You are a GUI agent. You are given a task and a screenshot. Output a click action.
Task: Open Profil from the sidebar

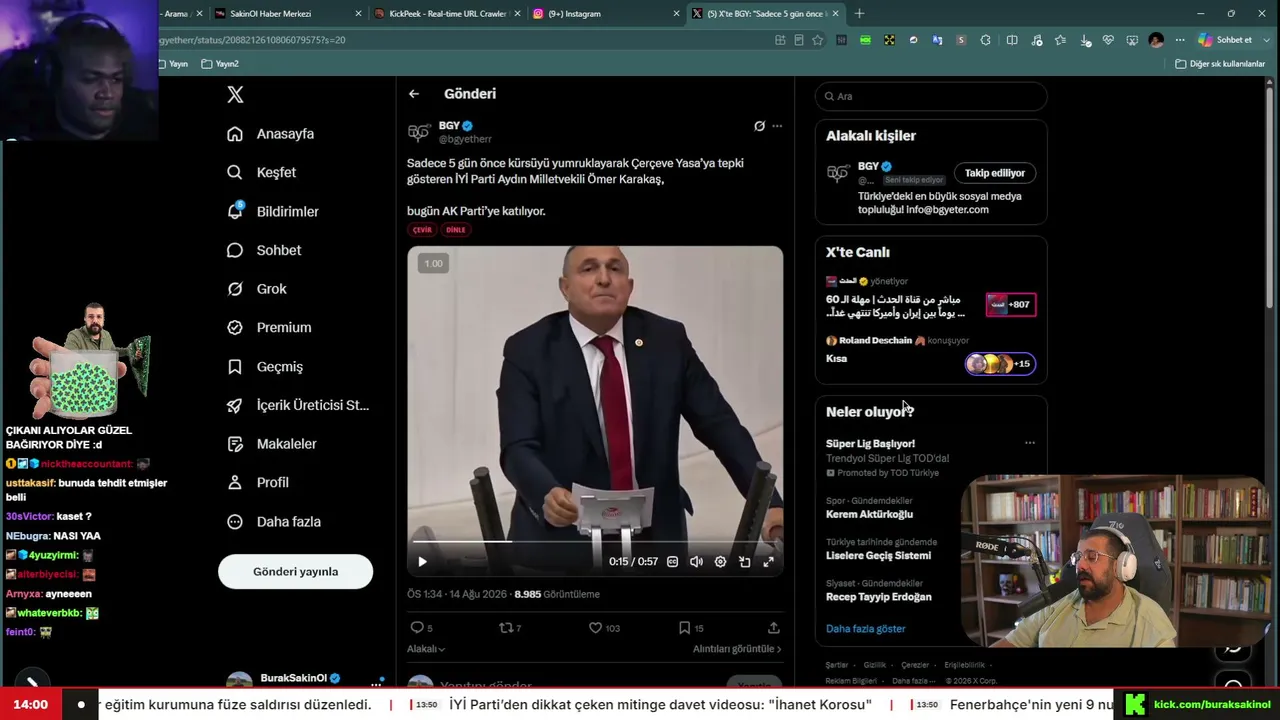[257, 482]
